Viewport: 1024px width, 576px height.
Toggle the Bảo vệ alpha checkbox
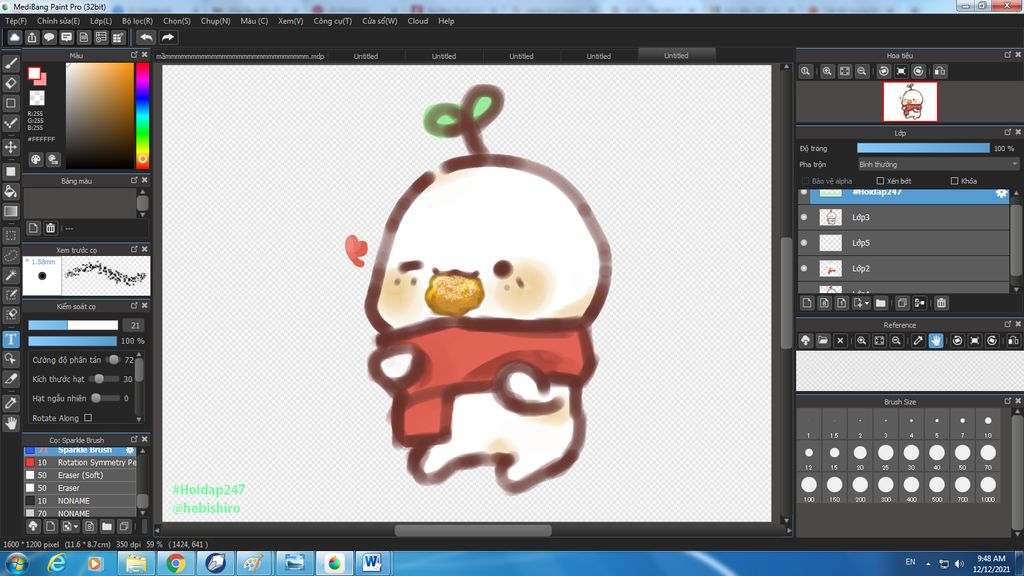click(805, 181)
